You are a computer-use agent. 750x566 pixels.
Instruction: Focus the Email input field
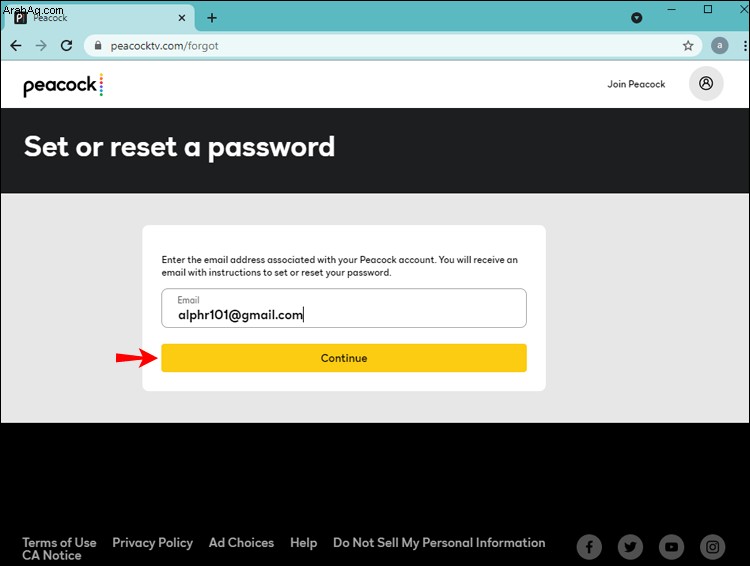[x=344, y=308]
